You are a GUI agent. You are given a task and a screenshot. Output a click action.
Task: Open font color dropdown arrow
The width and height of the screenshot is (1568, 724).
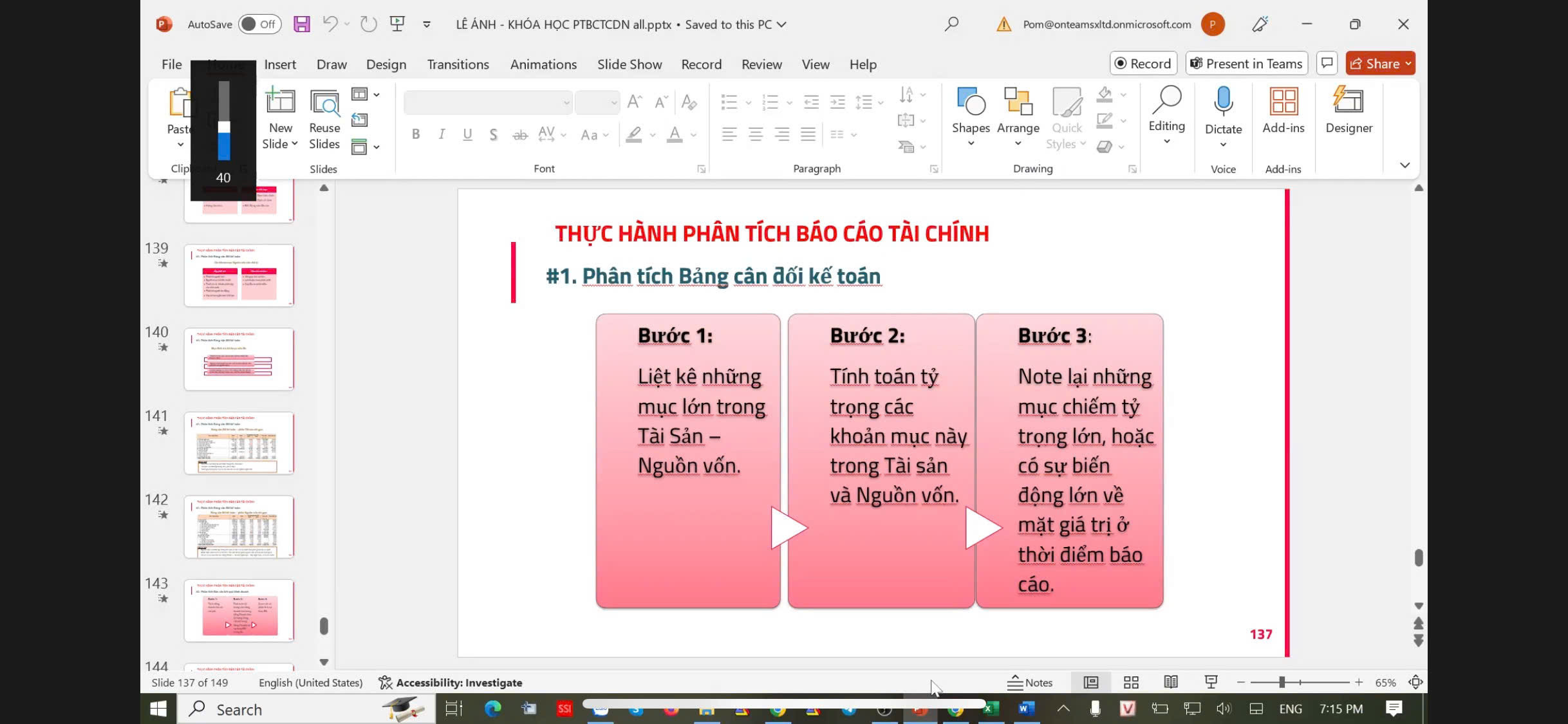(693, 135)
